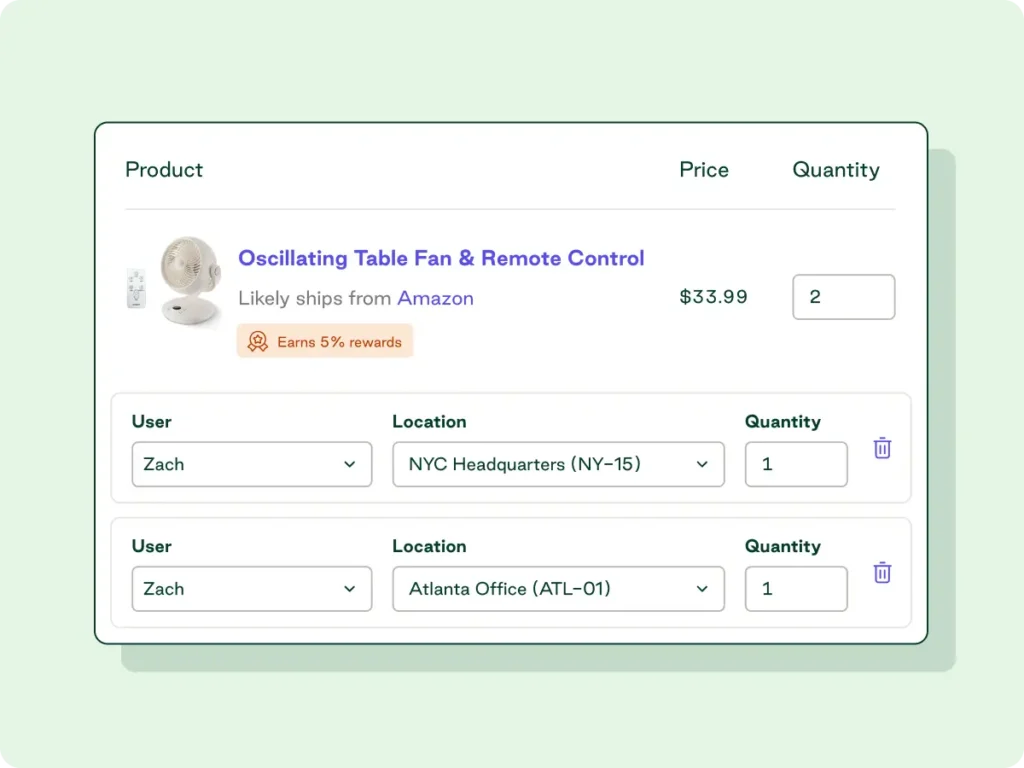Screen dimensions: 1024x768
Task: Delete the NYC Headquarters allocation row
Action: coord(882,448)
